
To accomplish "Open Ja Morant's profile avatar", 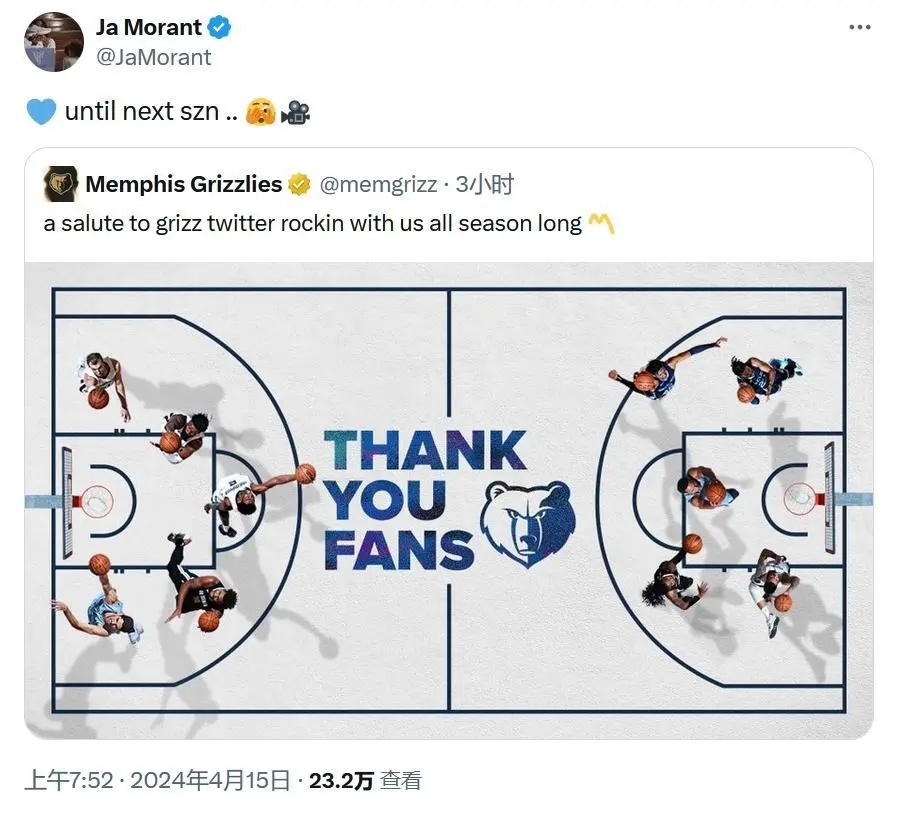I will [x=54, y=42].
